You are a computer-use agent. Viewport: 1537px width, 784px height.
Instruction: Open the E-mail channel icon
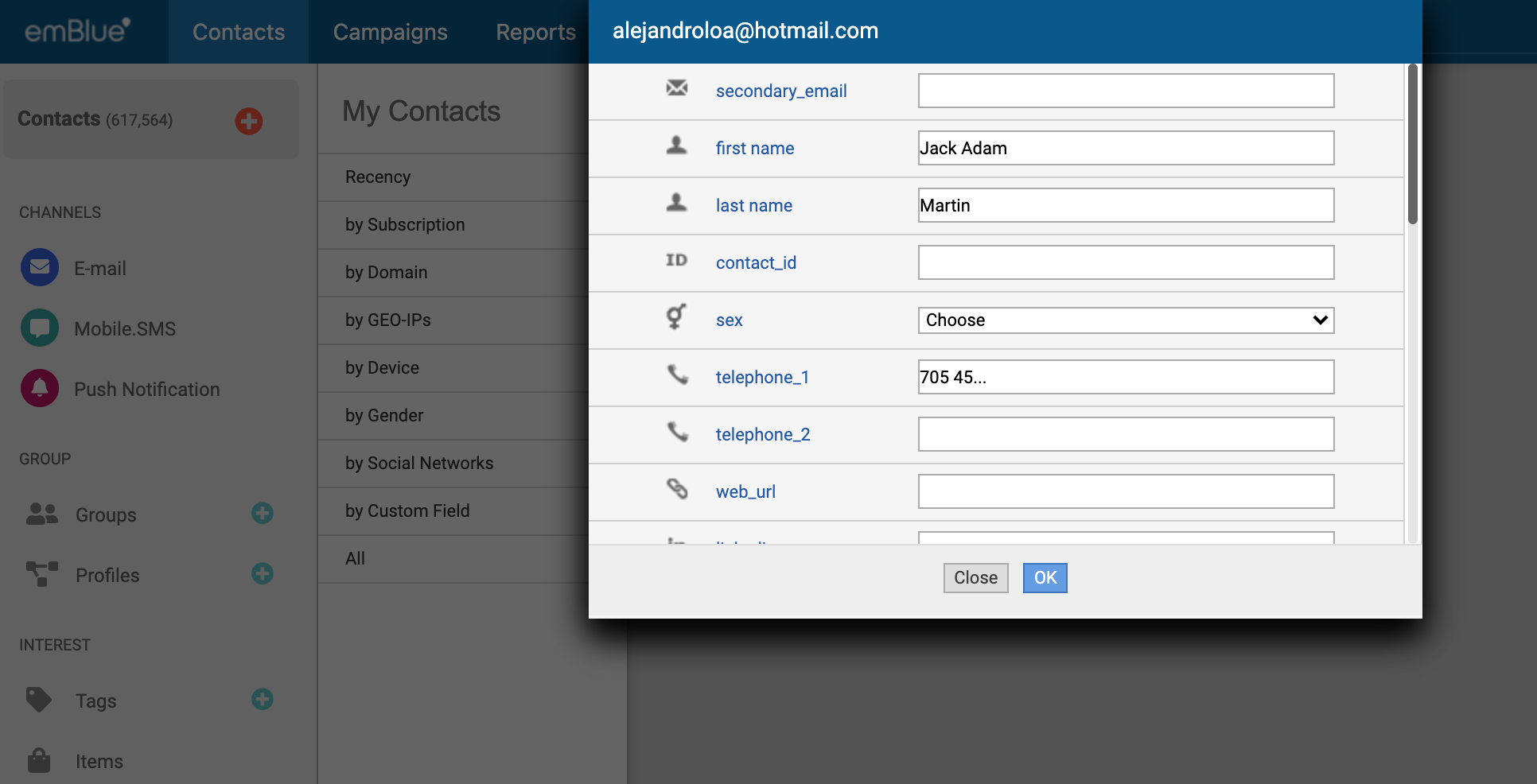[x=40, y=268]
